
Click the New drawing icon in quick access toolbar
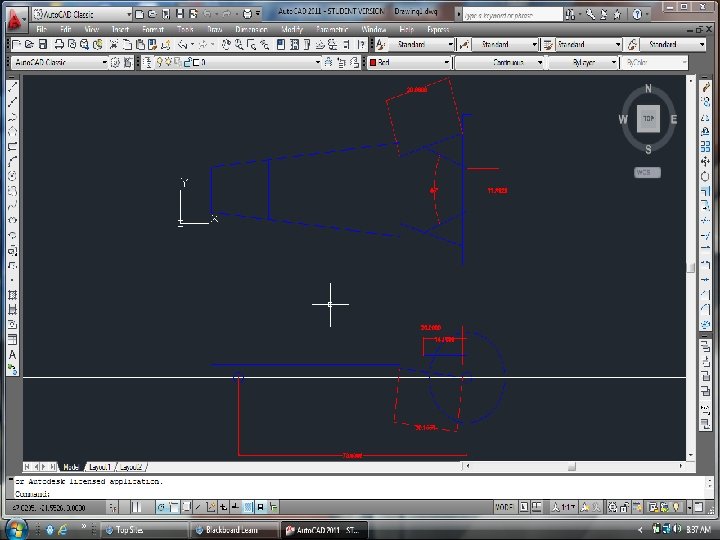pyautogui.click(x=140, y=14)
